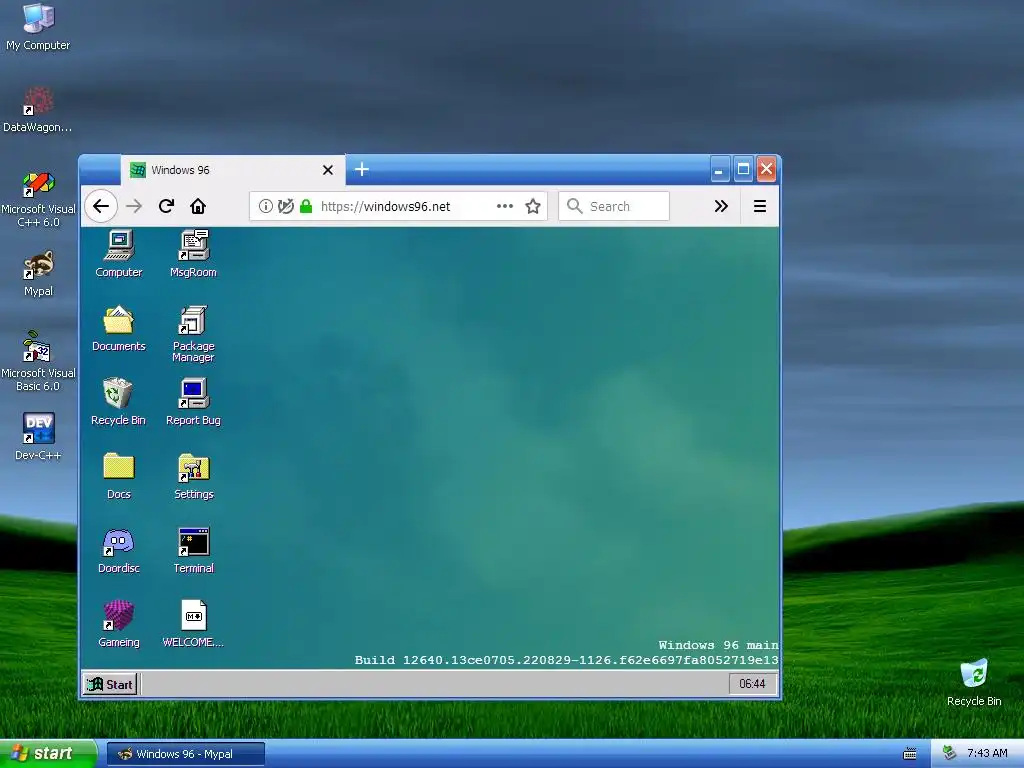This screenshot has height=768, width=1024.
Task: Open the Report Bug shortcut
Action: pyautogui.click(x=193, y=402)
